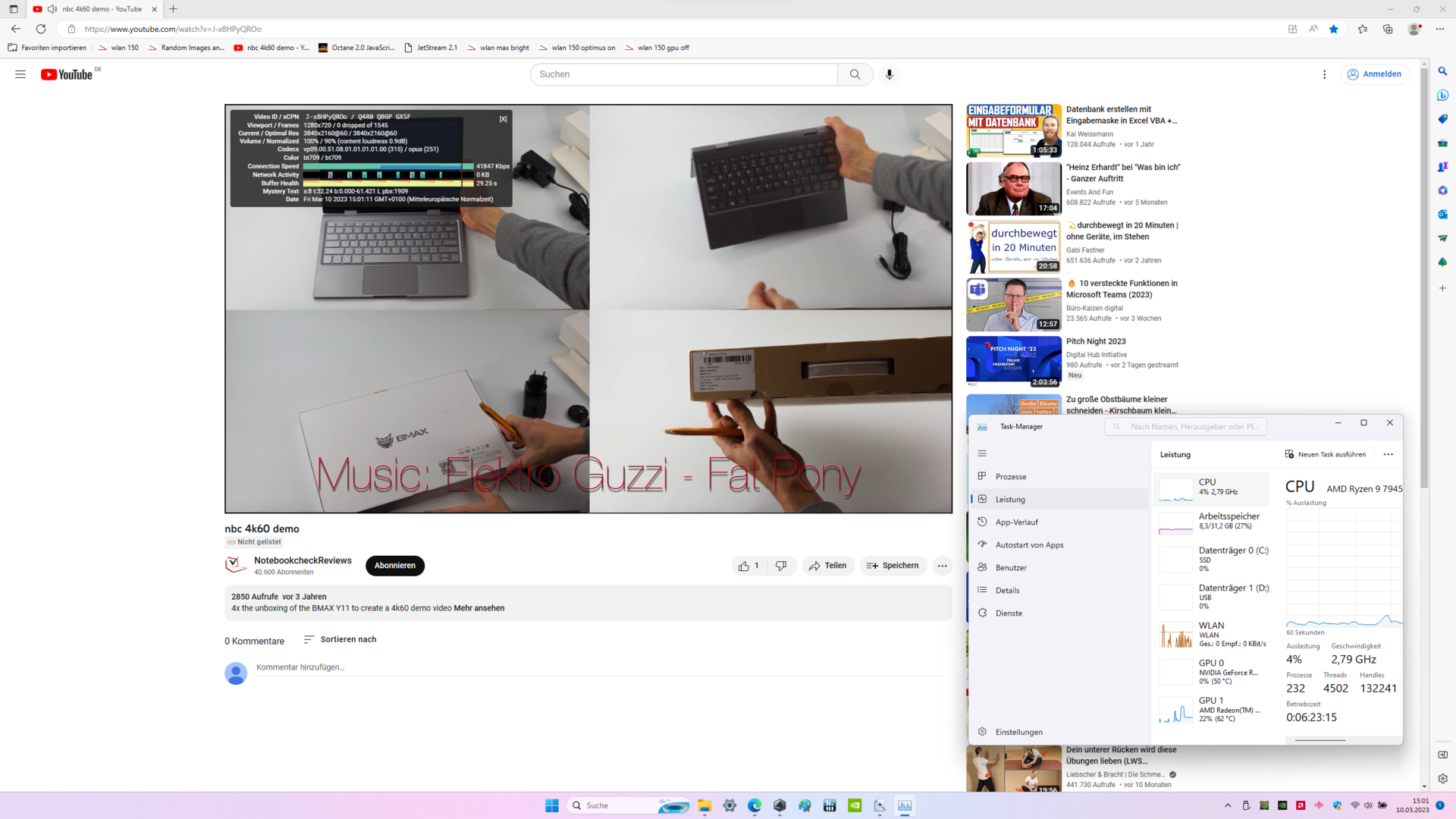Open Pitch Night 2023 video thumbnail
1456x819 pixels.
(1013, 362)
